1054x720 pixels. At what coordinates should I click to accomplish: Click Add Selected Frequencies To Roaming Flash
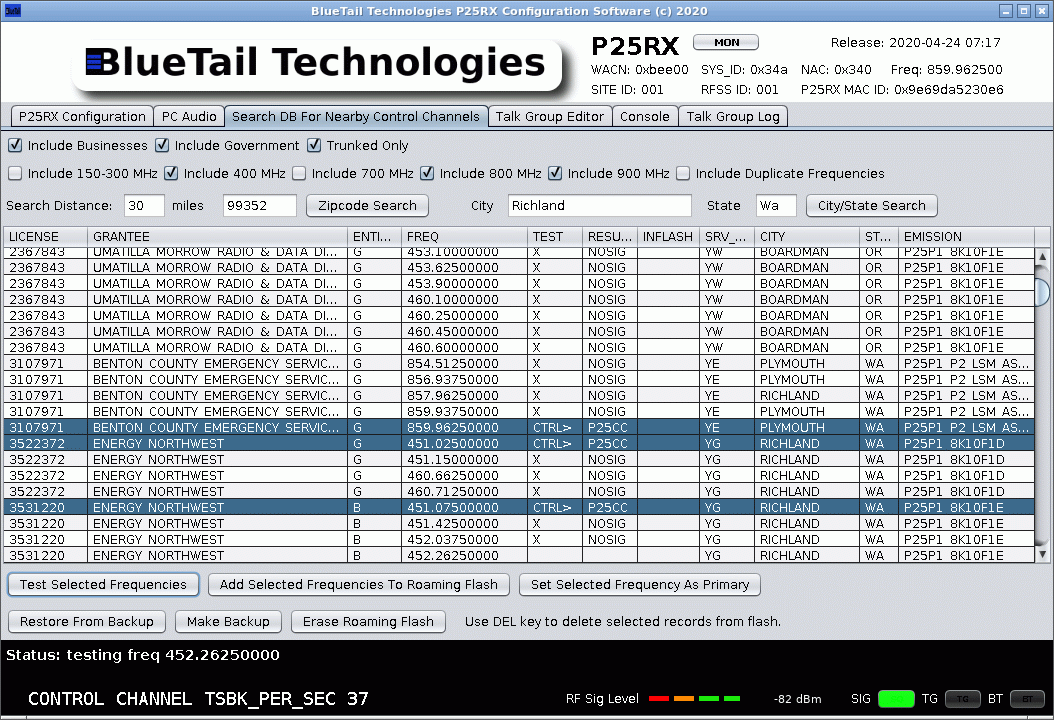pyautogui.click(x=359, y=585)
